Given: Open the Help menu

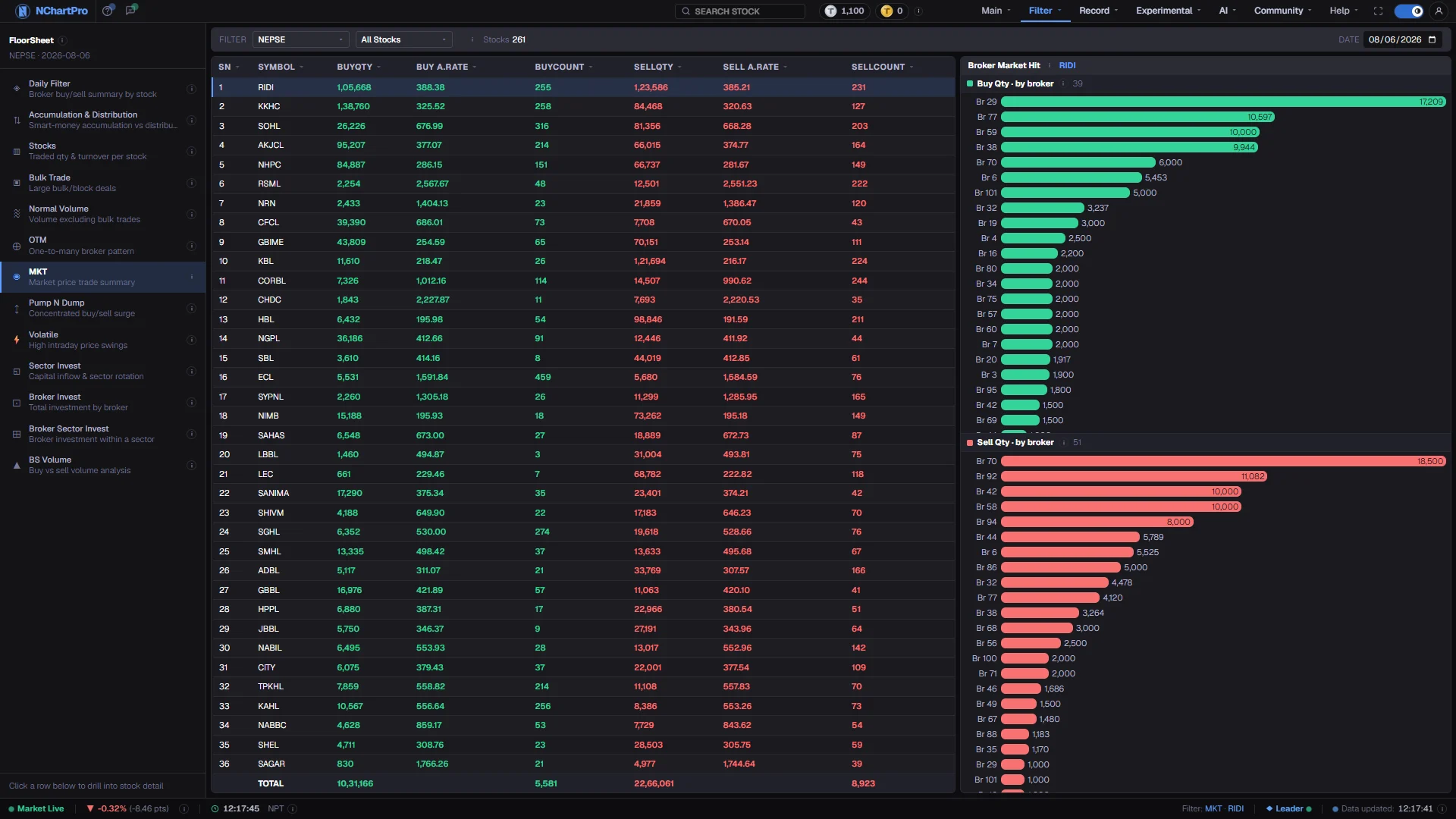Looking at the screenshot, I should [1344, 11].
